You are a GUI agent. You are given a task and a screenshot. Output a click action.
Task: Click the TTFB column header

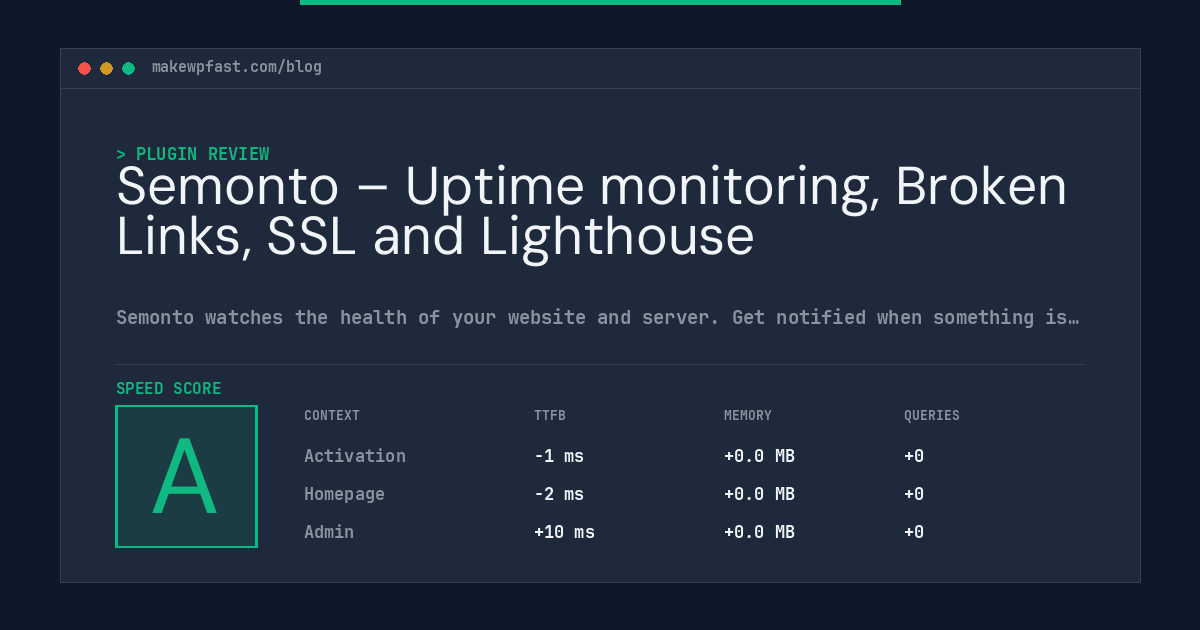[x=550, y=415]
